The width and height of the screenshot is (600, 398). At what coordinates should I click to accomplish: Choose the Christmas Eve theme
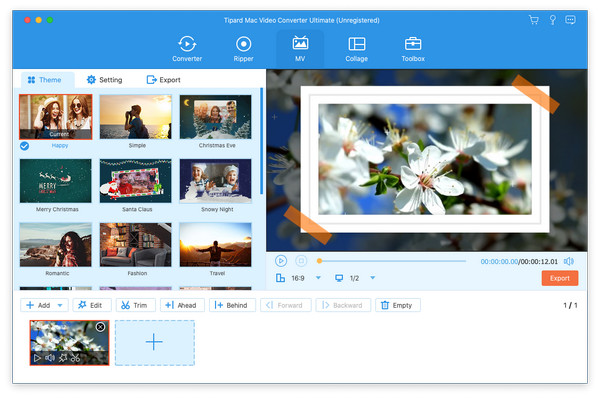click(x=215, y=117)
